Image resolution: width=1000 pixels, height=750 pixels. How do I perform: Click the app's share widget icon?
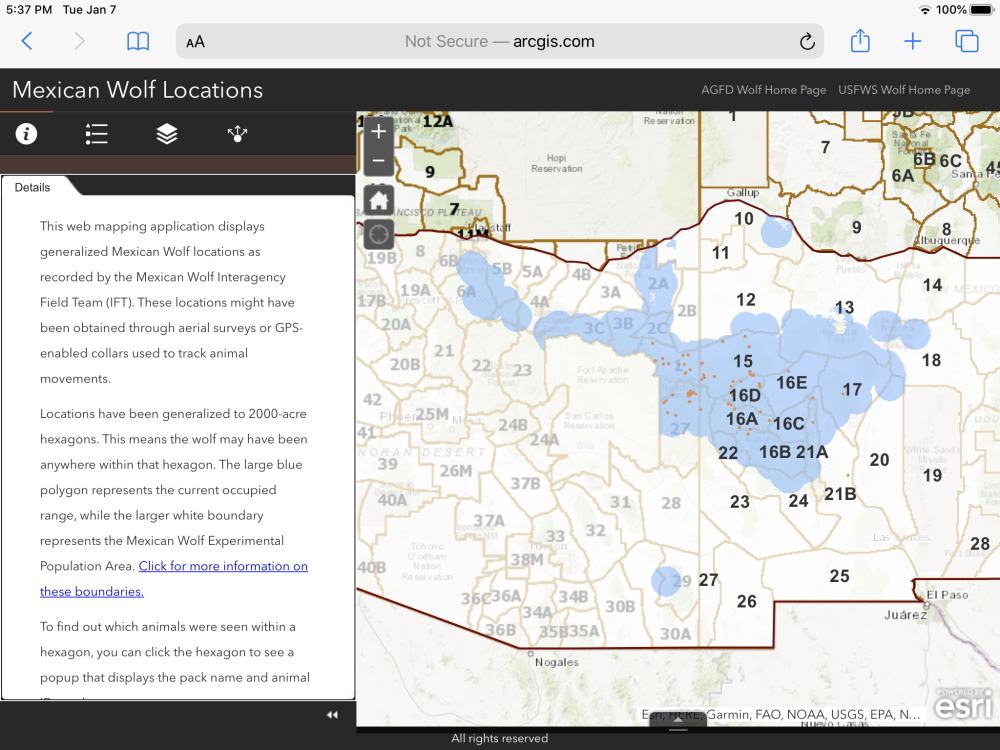point(237,134)
